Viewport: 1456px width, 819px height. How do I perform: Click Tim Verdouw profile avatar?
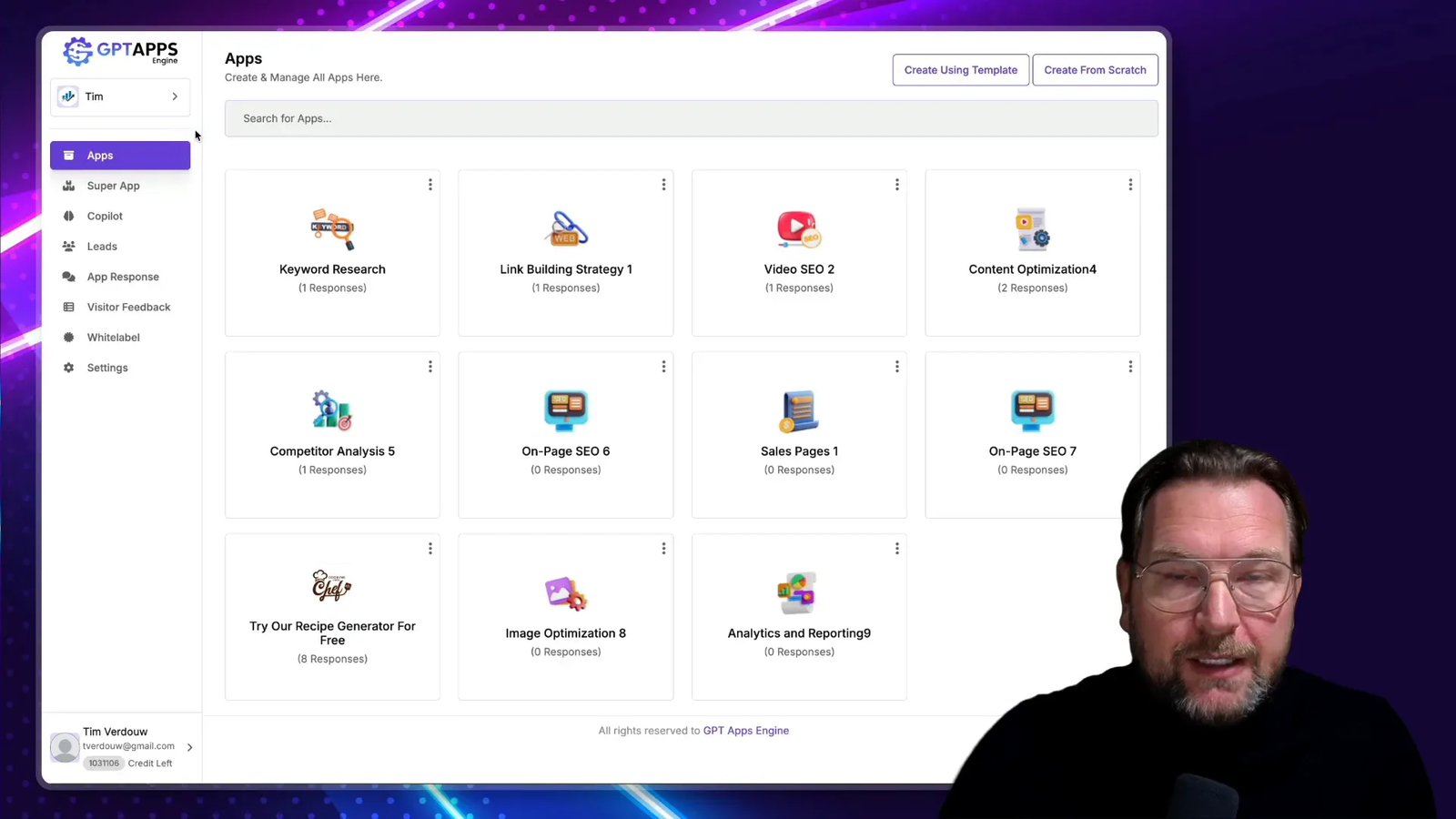[65, 747]
